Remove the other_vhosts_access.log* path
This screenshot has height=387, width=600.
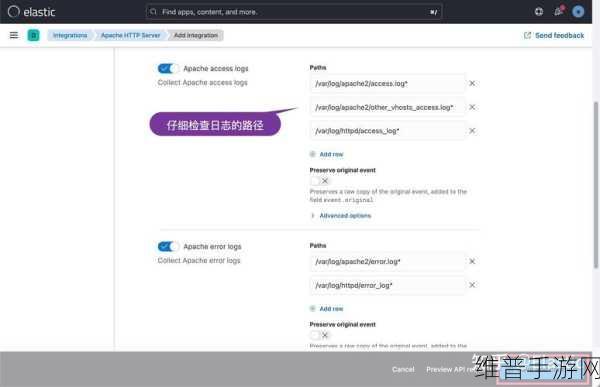(x=472, y=107)
